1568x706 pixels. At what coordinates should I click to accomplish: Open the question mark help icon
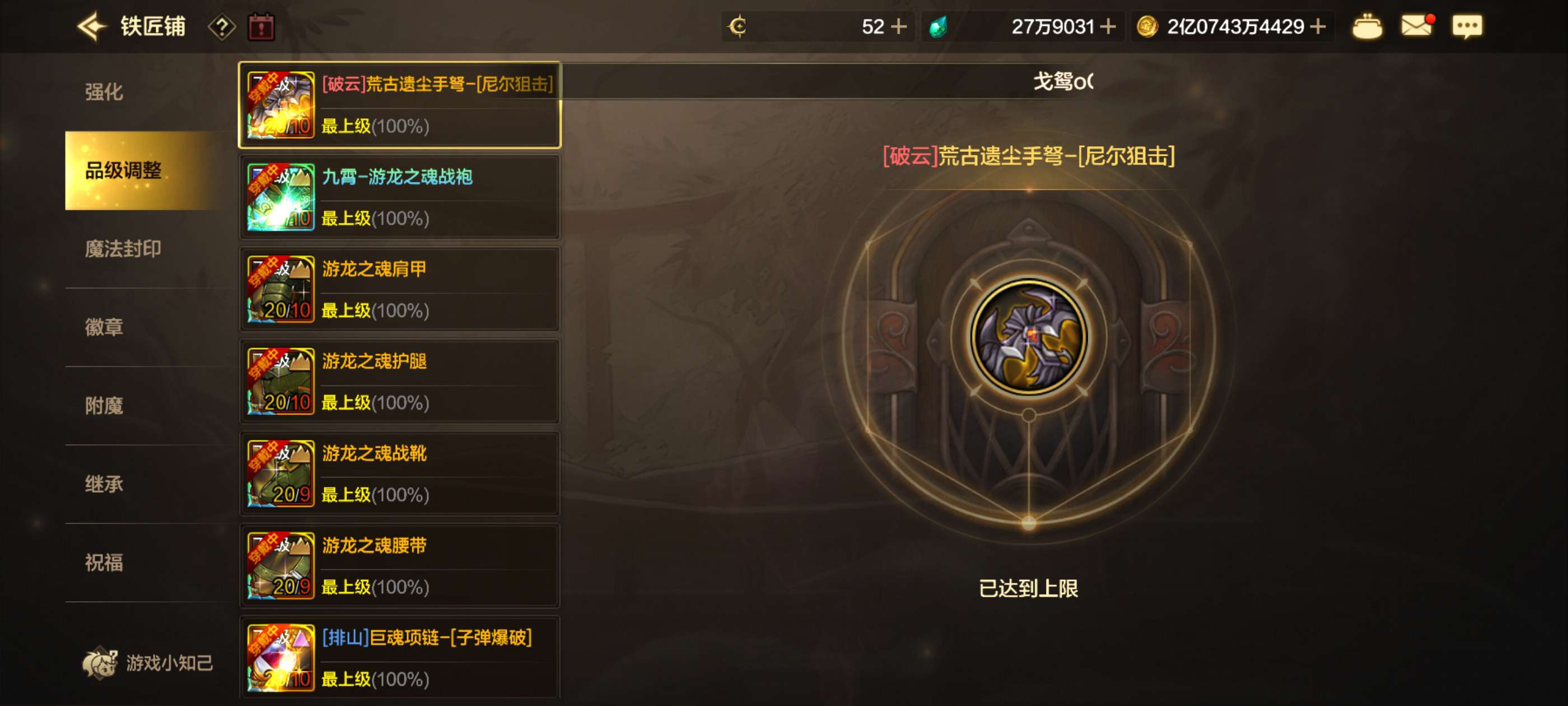point(222,27)
